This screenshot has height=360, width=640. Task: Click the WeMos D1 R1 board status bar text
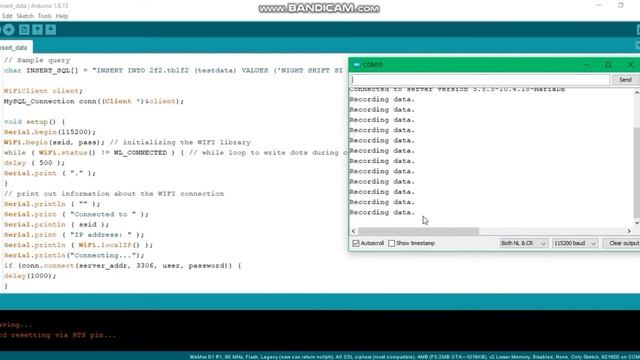[x=414, y=357]
